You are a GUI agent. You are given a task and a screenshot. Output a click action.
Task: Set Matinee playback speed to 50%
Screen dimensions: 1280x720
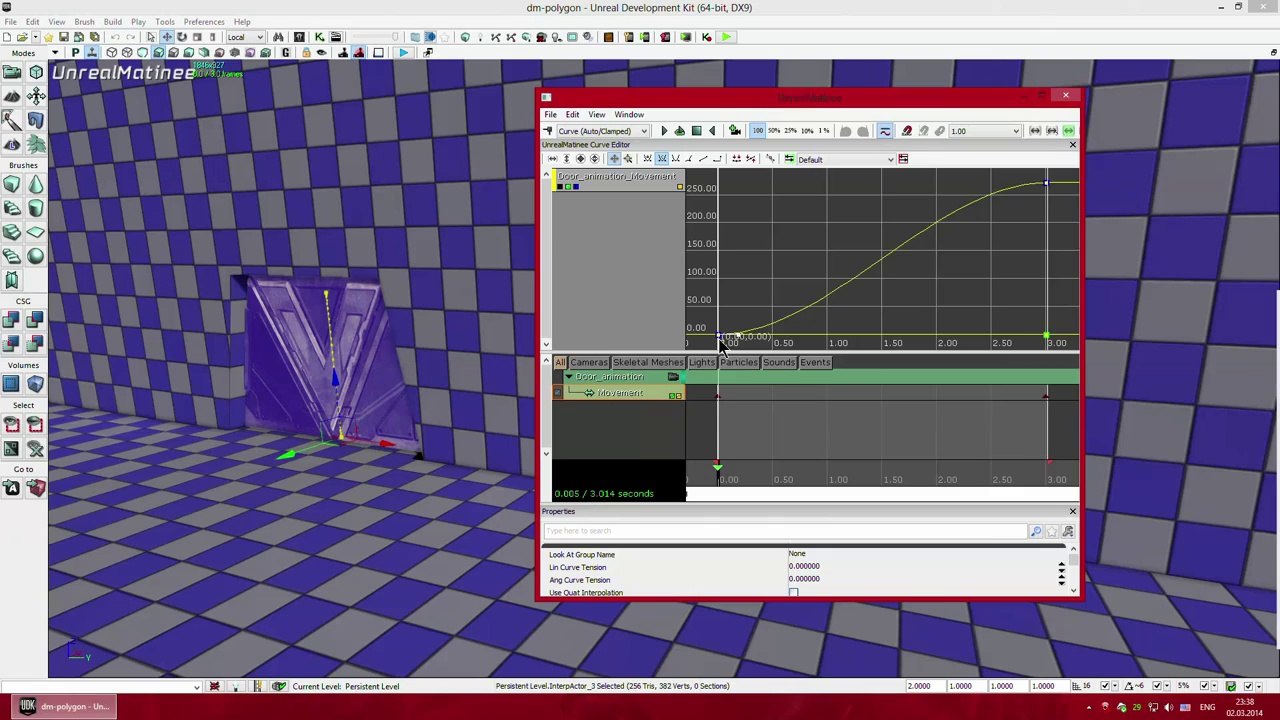774,131
